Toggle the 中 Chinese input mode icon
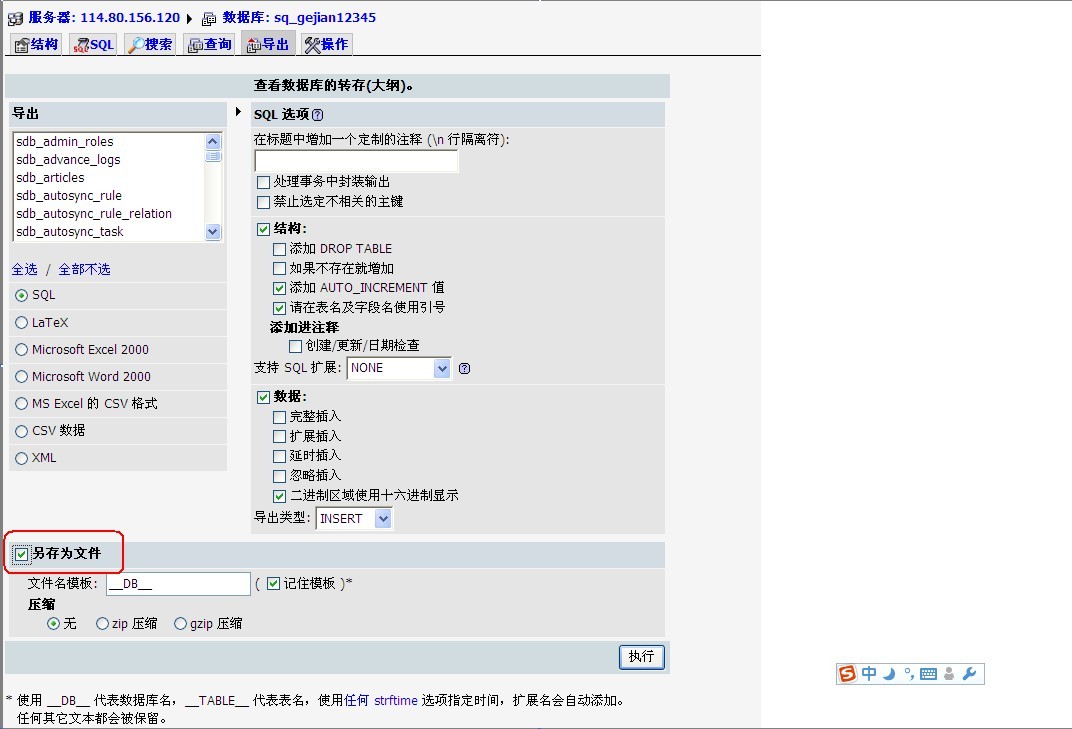1072x729 pixels. 868,674
